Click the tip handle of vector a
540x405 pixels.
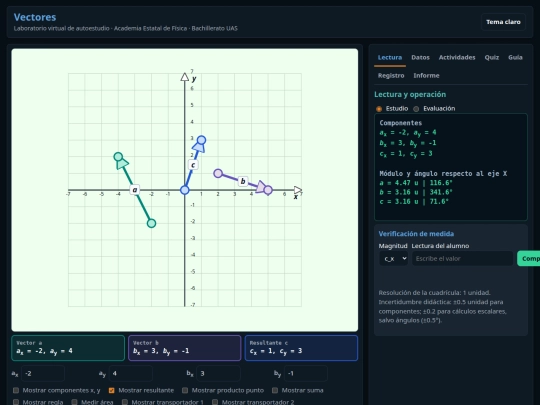(118, 157)
